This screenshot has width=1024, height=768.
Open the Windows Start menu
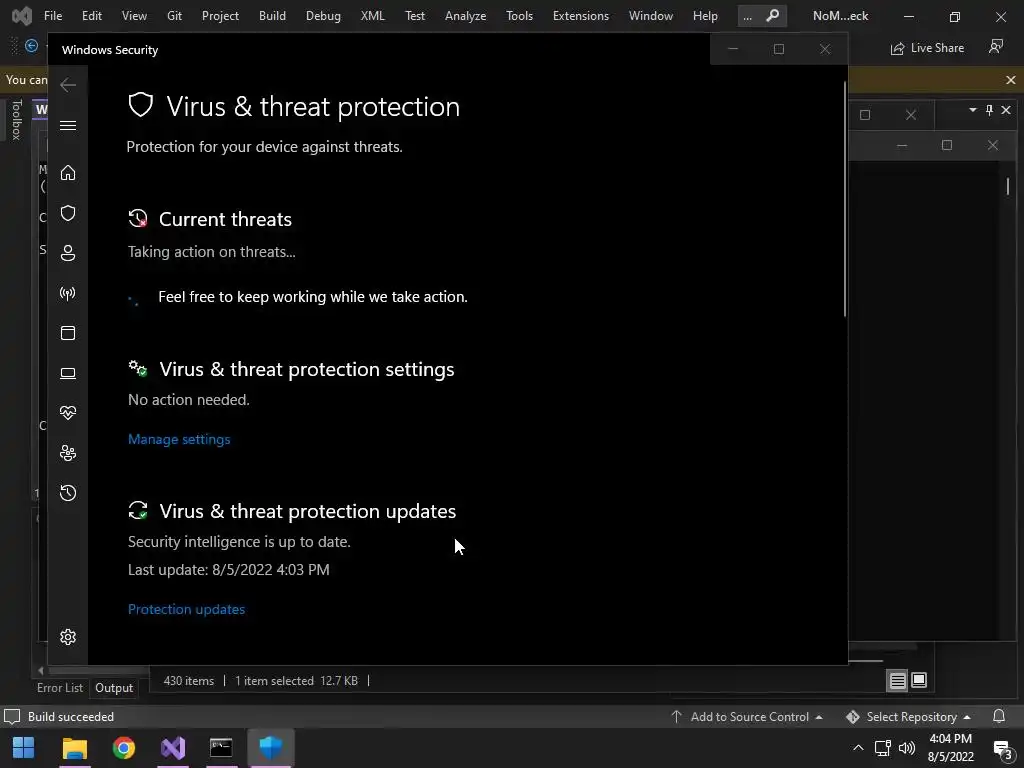click(x=24, y=748)
